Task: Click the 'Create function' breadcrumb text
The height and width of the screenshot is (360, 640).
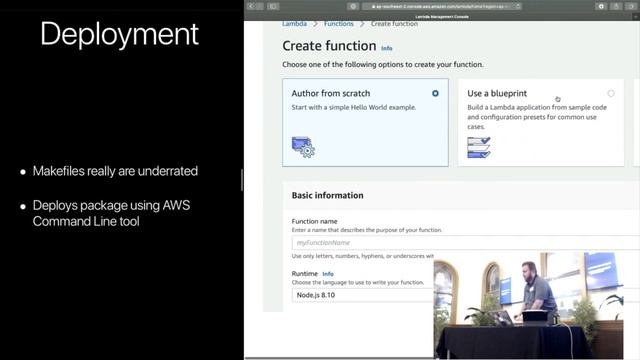Action: coord(394,24)
